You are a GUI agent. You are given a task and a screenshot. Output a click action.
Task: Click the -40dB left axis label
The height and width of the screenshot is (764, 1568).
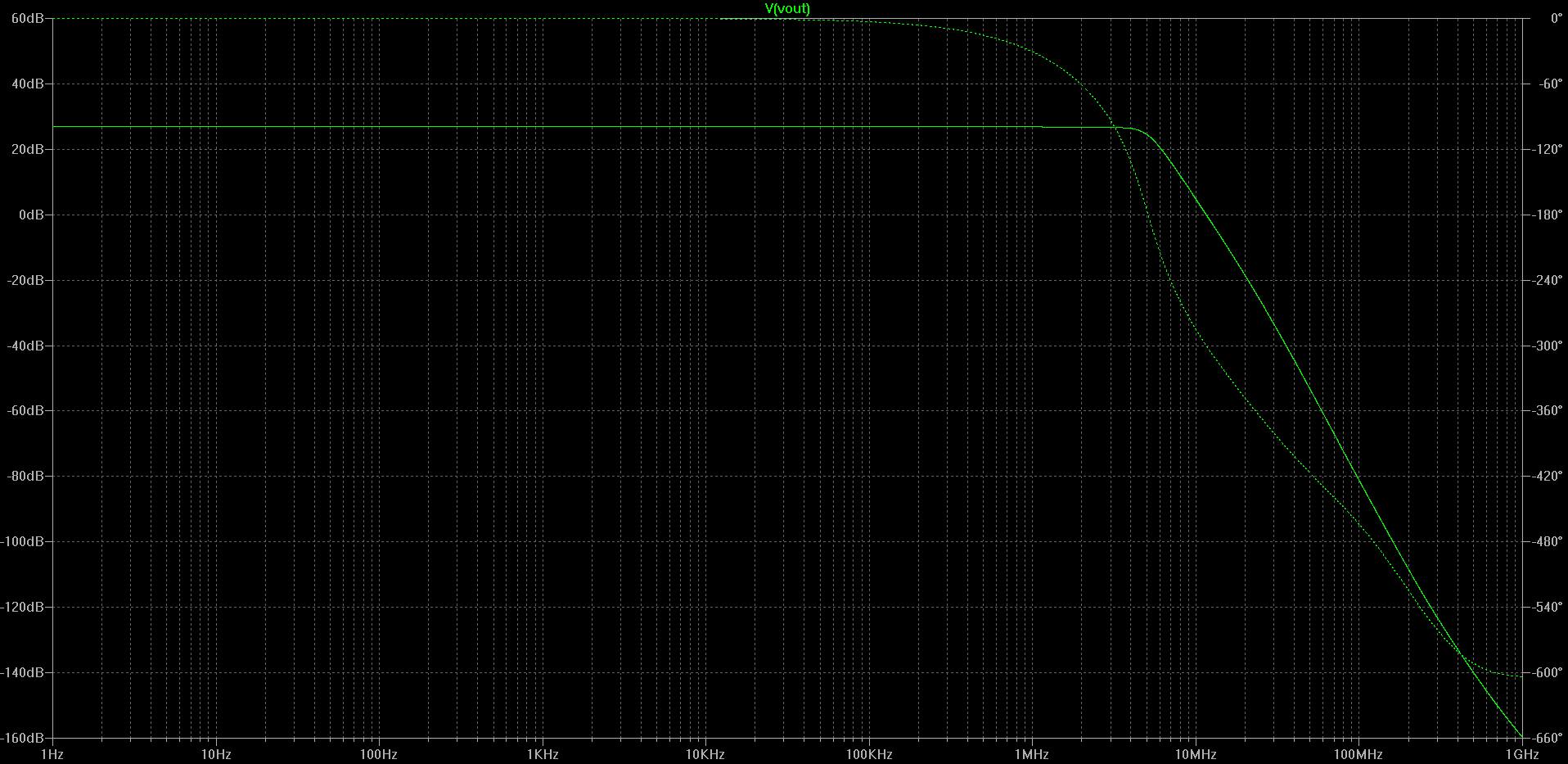click(x=26, y=346)
